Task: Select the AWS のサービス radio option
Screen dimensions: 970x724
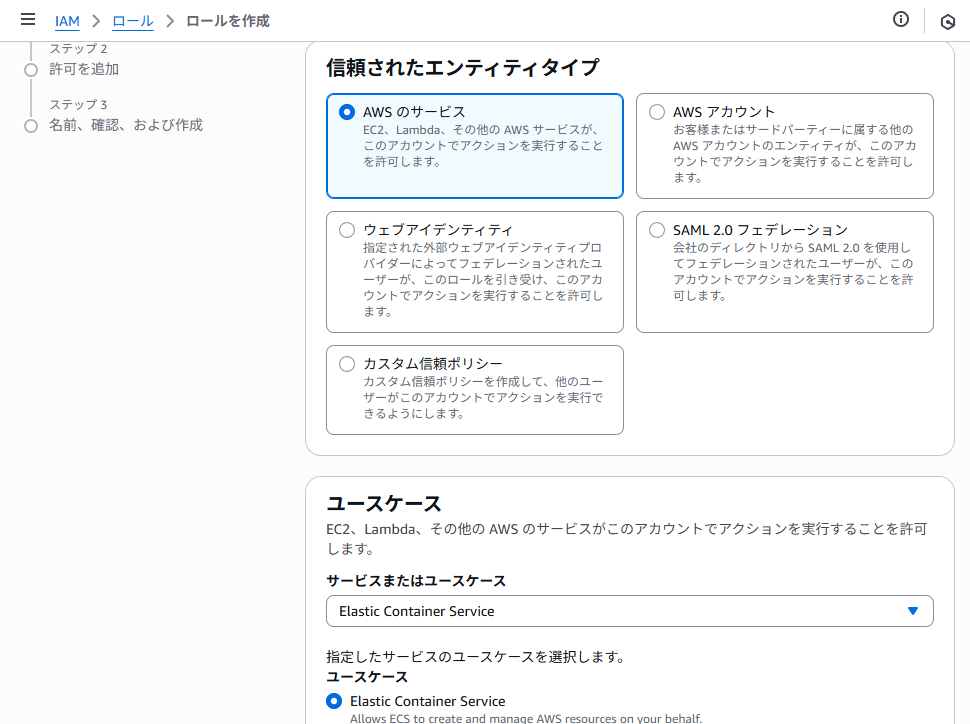Action: [x=347, y=112]
